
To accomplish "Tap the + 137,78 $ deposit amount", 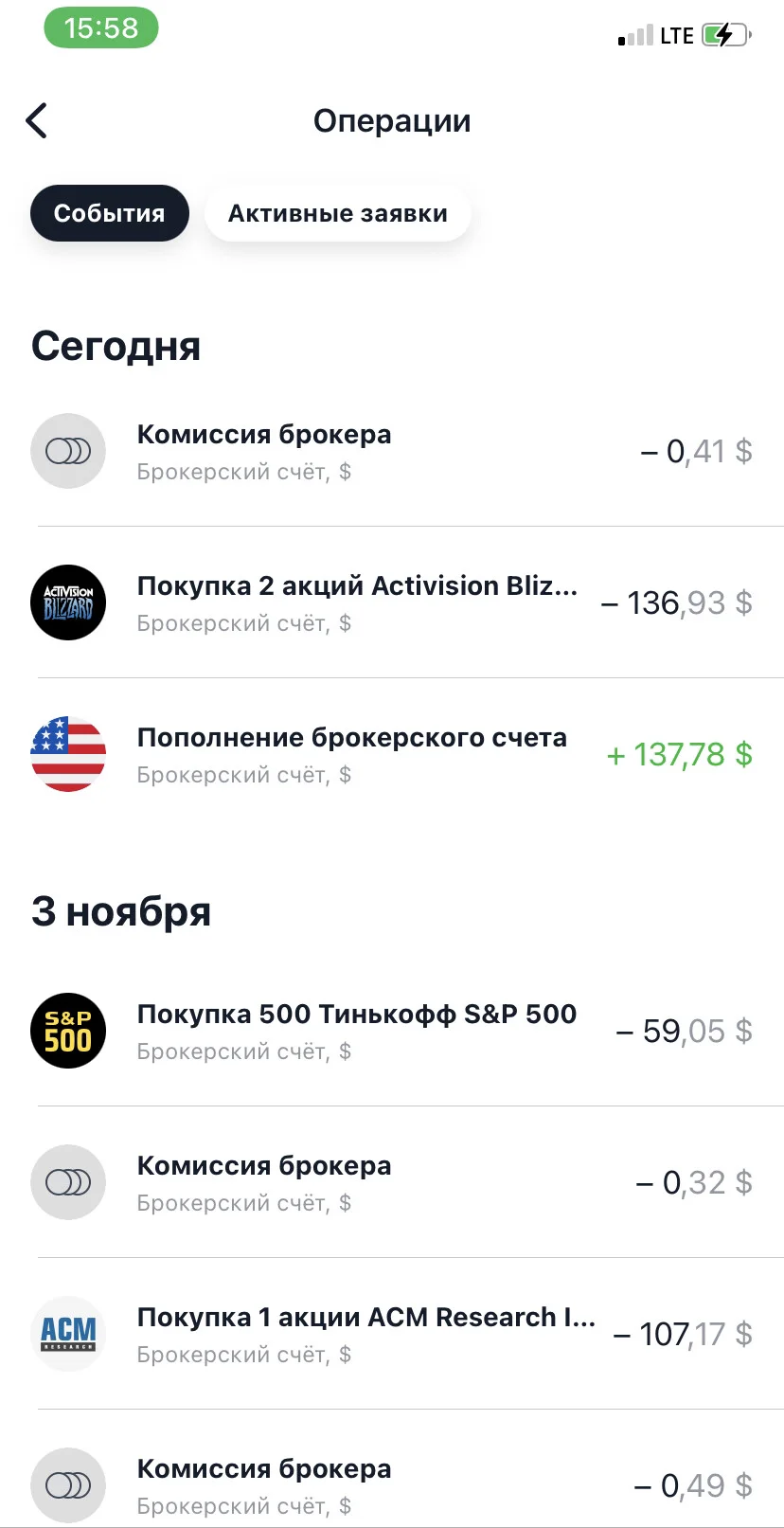I will [680, 754].
